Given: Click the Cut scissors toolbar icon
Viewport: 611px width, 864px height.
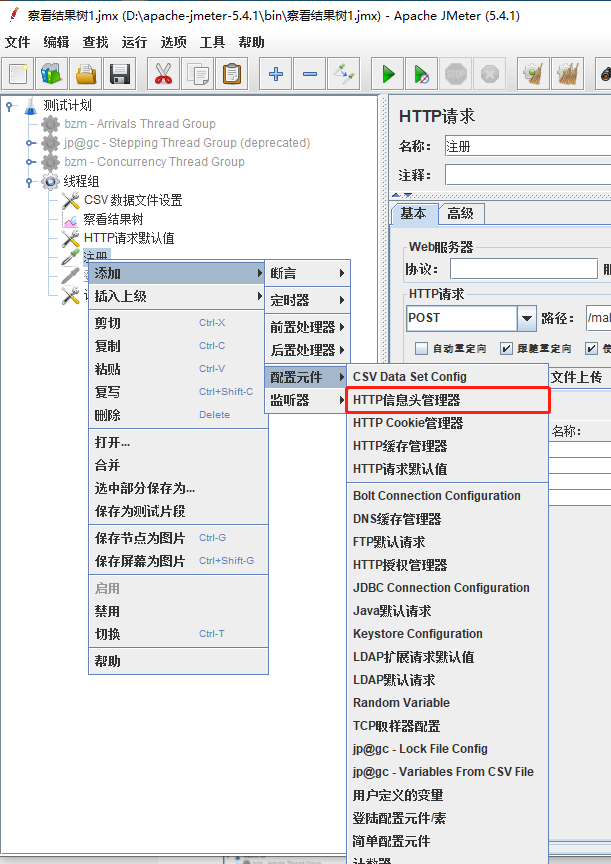Looking at the screenshot, I should coord(164,73).
